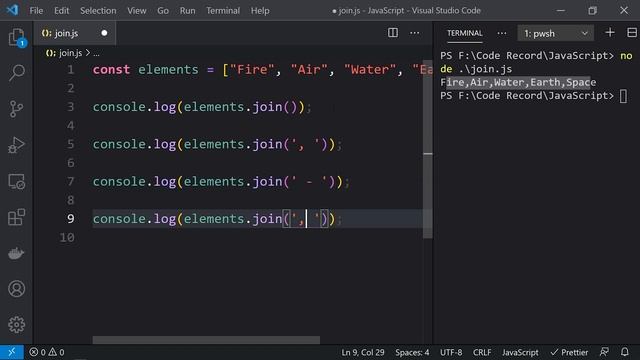Open the Go menu
Viewport: 640px width, 360px height.
[163, 11]
